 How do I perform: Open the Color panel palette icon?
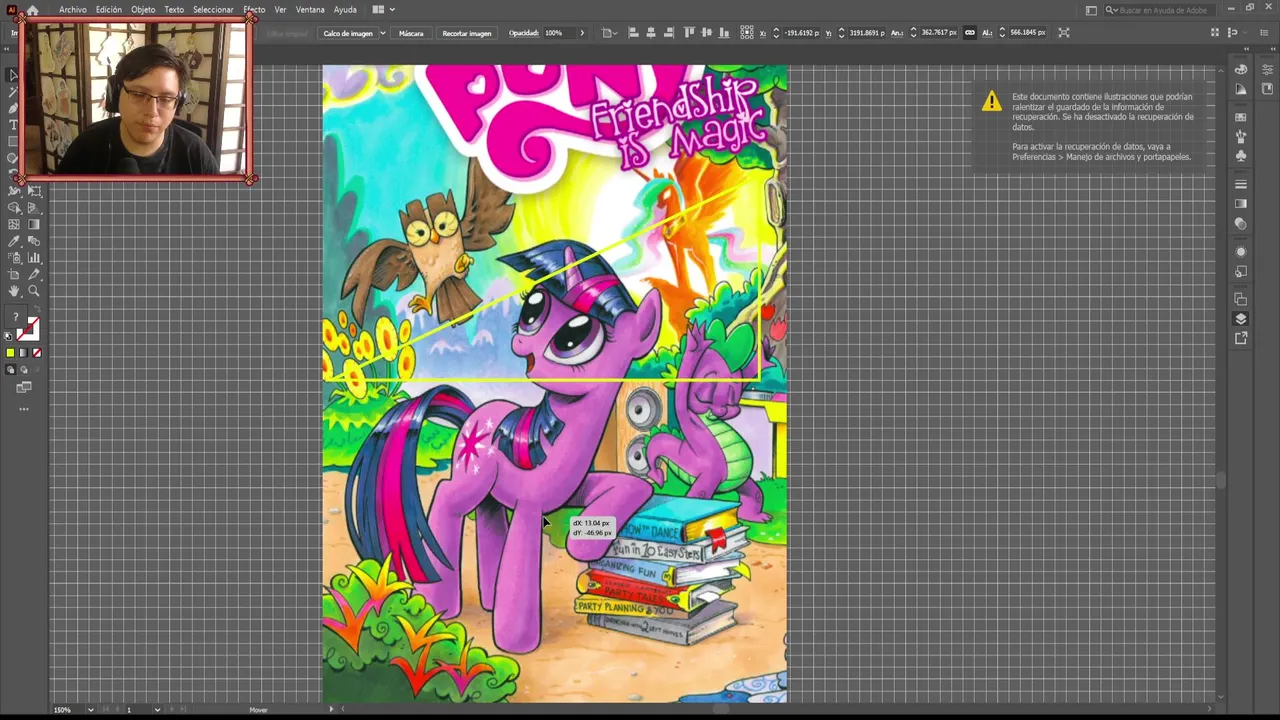pyautogui.click(x=1240, y=69)
